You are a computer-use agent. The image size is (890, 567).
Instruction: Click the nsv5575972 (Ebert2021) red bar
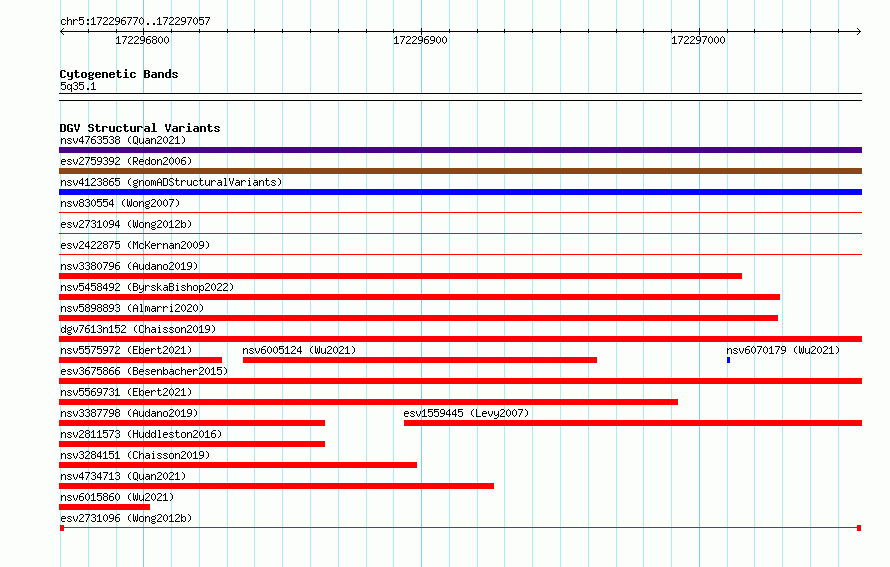click(140, 360)
